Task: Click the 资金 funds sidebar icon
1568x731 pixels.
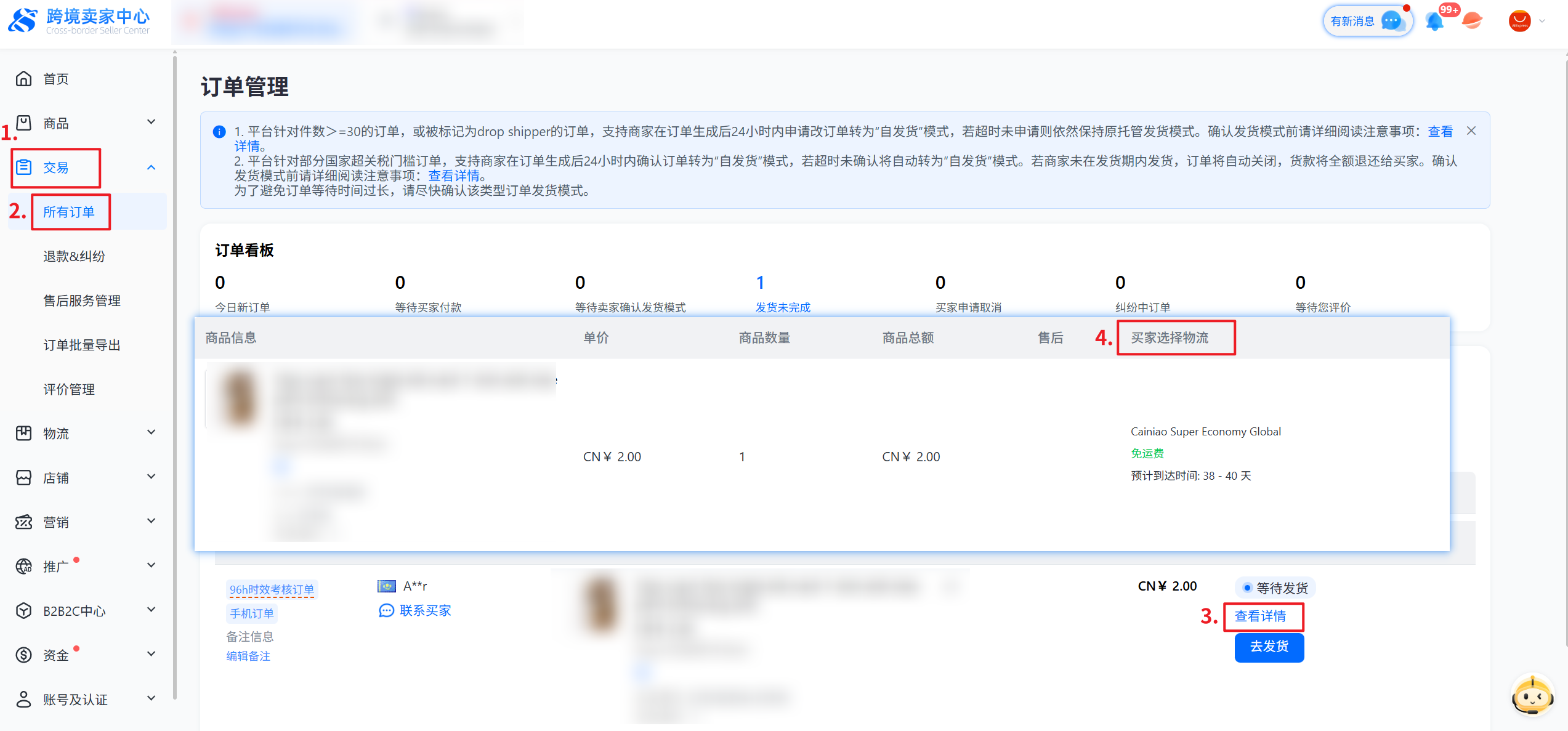Action: click(x=23, y=655)
